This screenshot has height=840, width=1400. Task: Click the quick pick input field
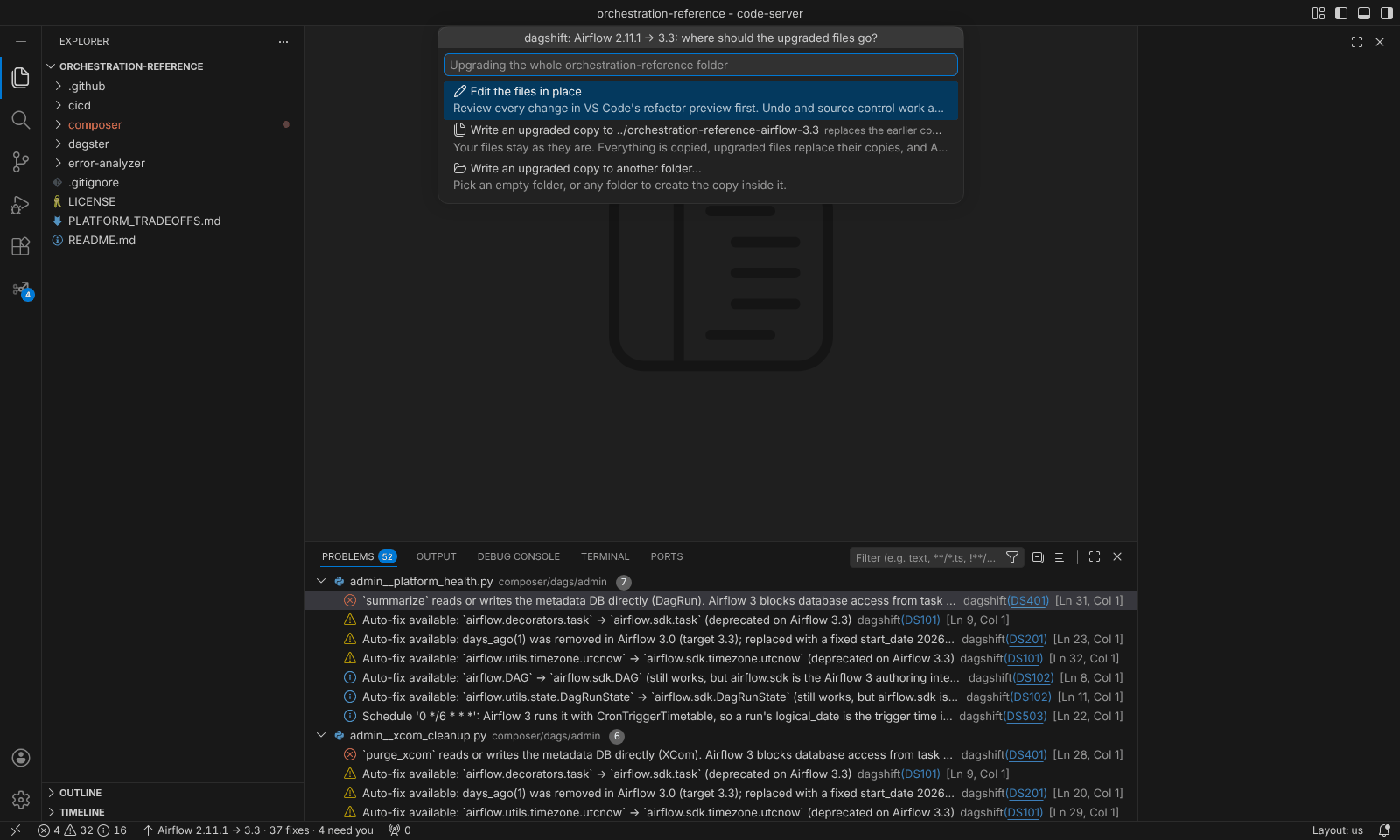701,65
